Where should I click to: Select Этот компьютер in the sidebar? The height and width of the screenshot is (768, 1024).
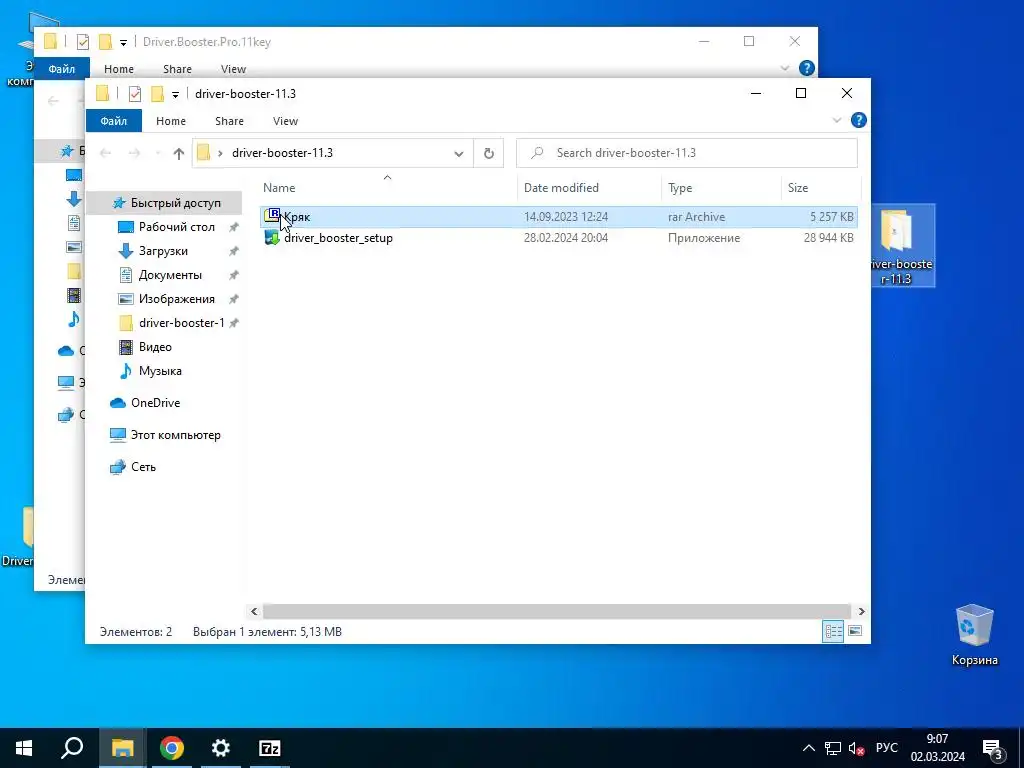tap(175, 435)
